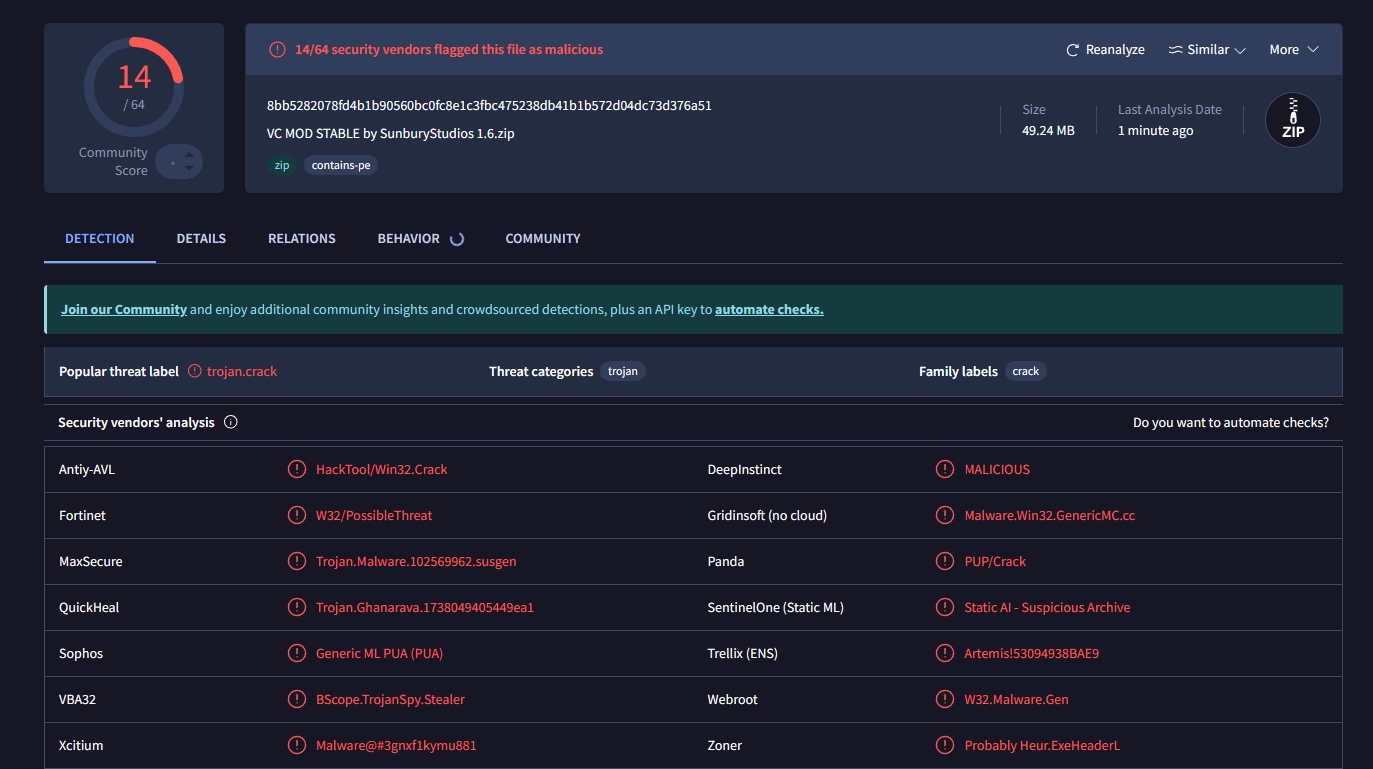Screen dimensions: 1373x769
Task: Click the W32/PossibleThreat result
Action: click(x=374, y=515)
